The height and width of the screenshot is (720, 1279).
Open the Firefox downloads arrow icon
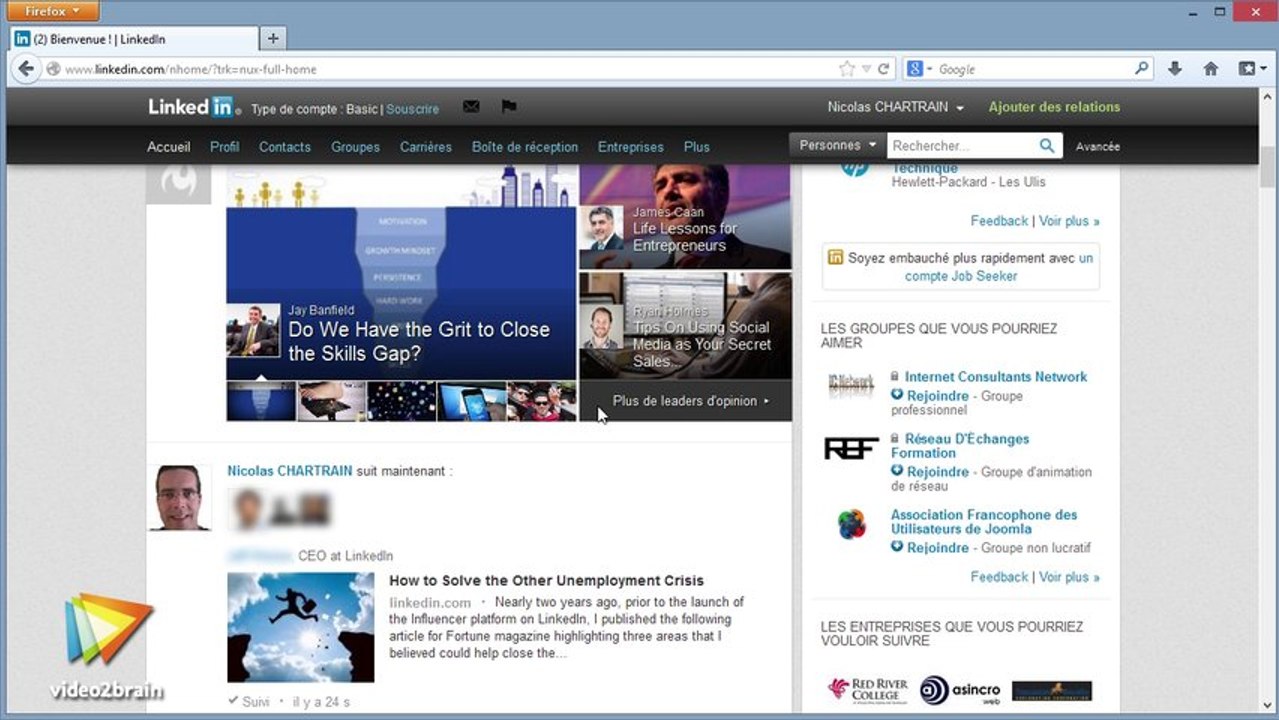(x=1175, y=69)
